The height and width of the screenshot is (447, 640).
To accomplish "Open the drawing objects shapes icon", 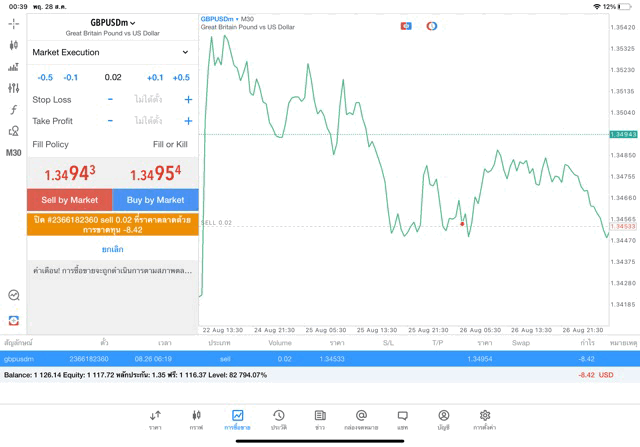I will (13, 131).
